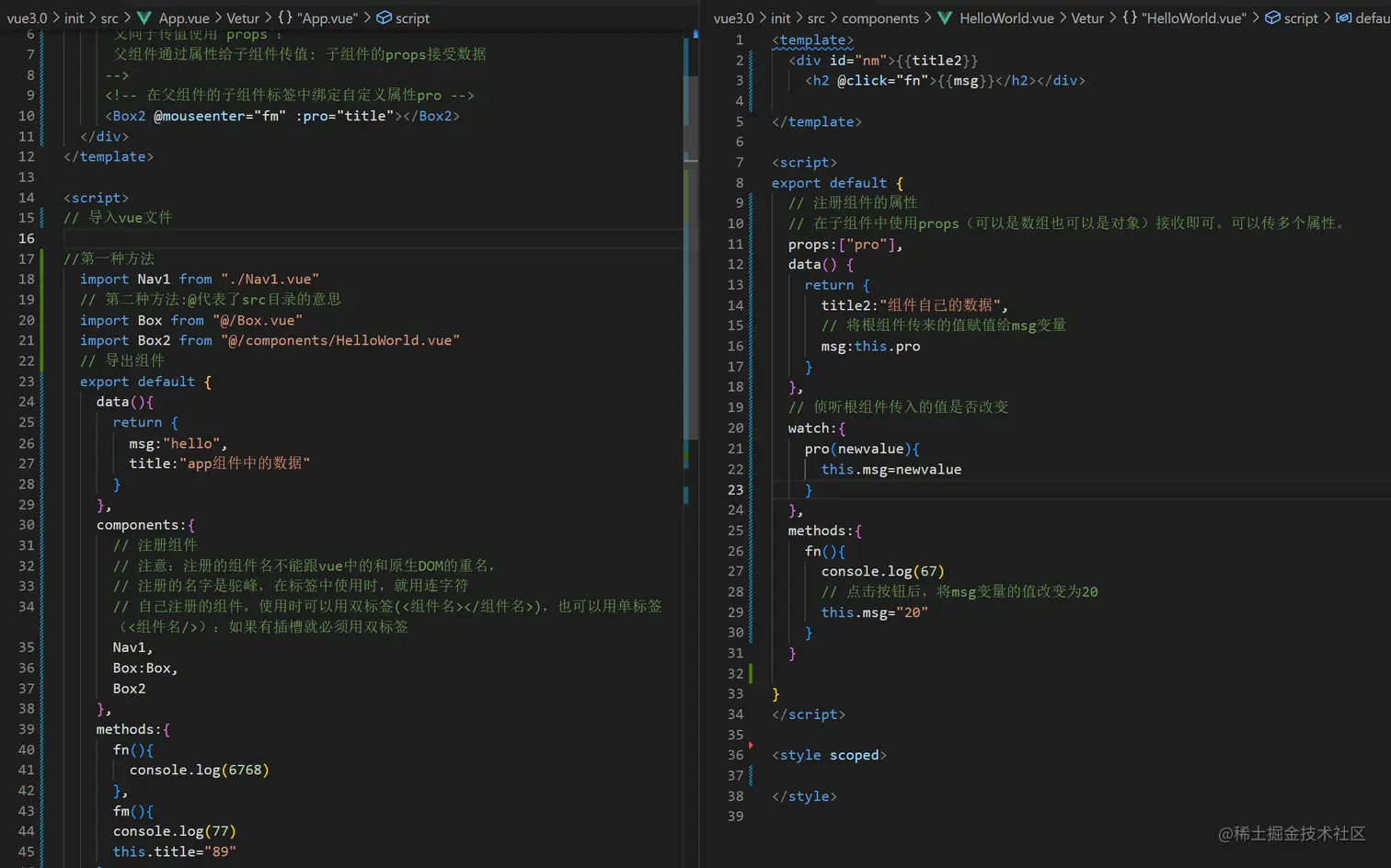
Task: Click the this.msg="20" statement
Action: (x=874, y=612)
